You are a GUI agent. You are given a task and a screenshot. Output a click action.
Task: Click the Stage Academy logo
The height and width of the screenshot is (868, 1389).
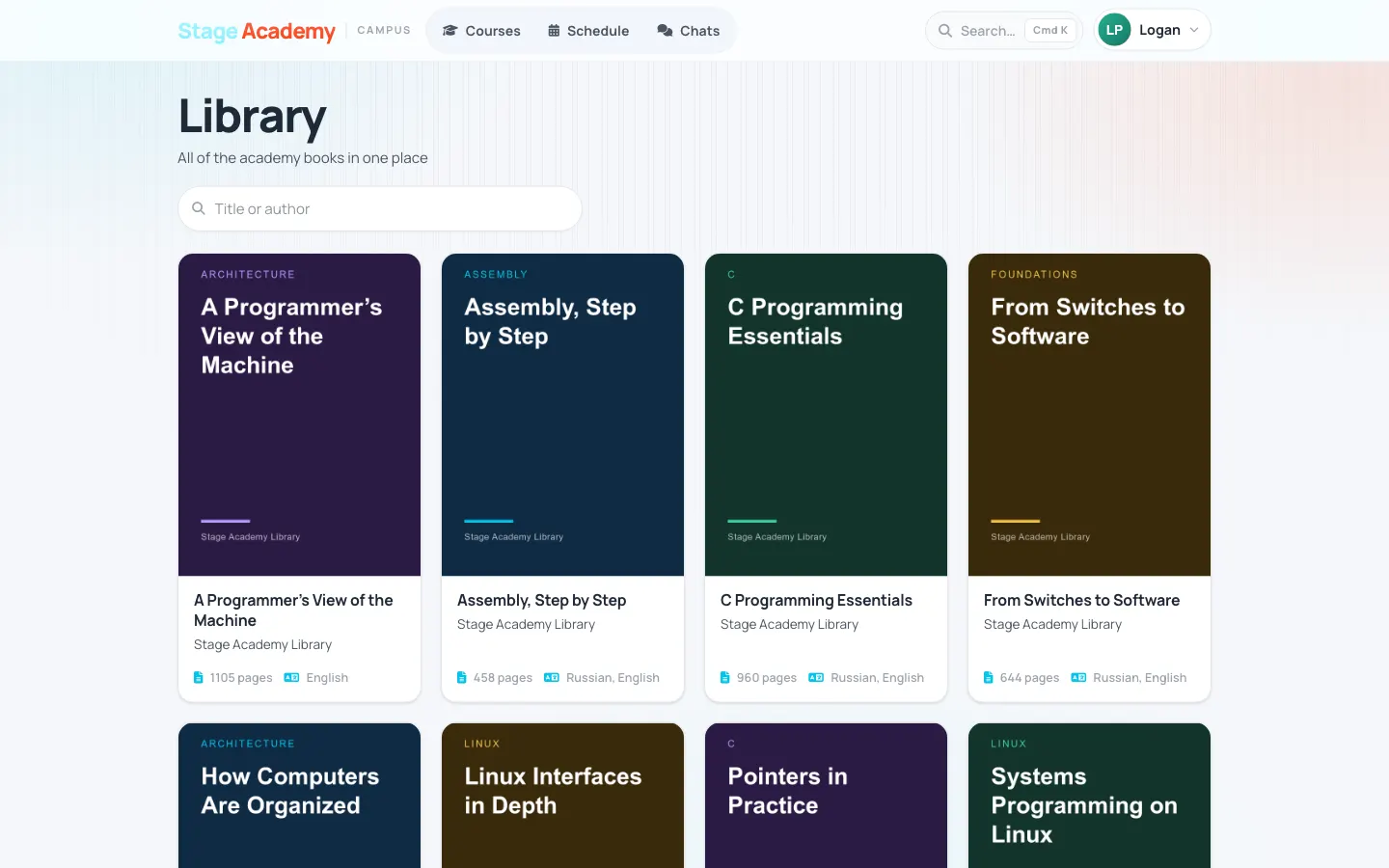(257, 31)
